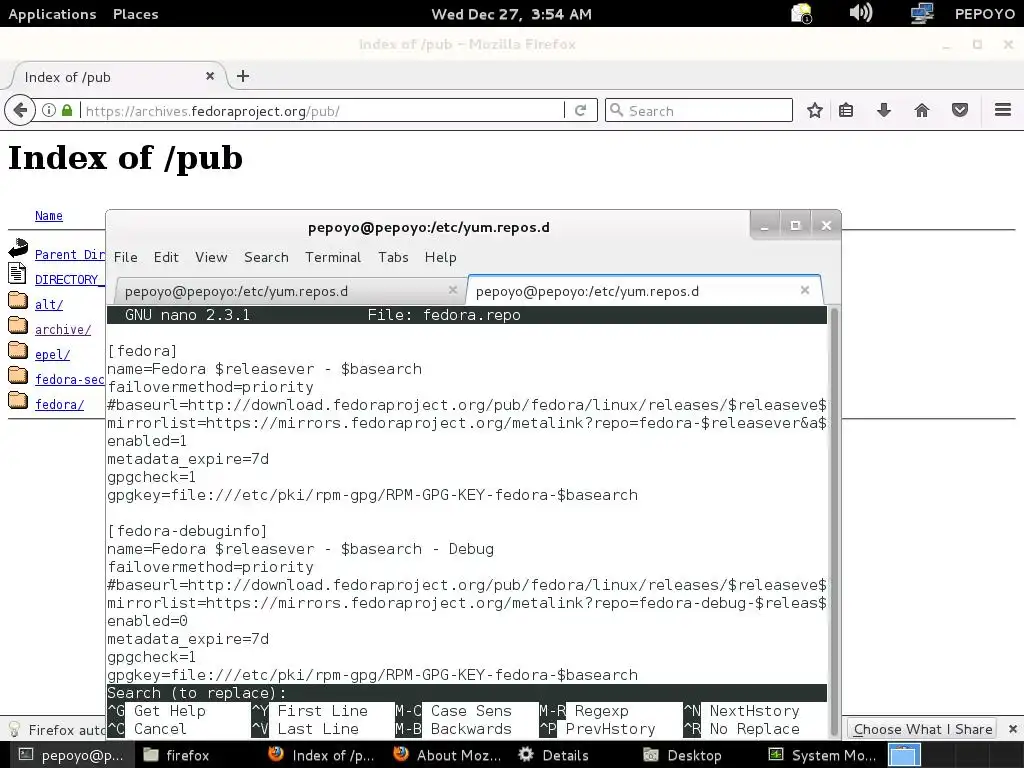Dismiss the Firefox notification bar with X
Viewport: 1024px width, 768px height.
tap(1012, 729)
